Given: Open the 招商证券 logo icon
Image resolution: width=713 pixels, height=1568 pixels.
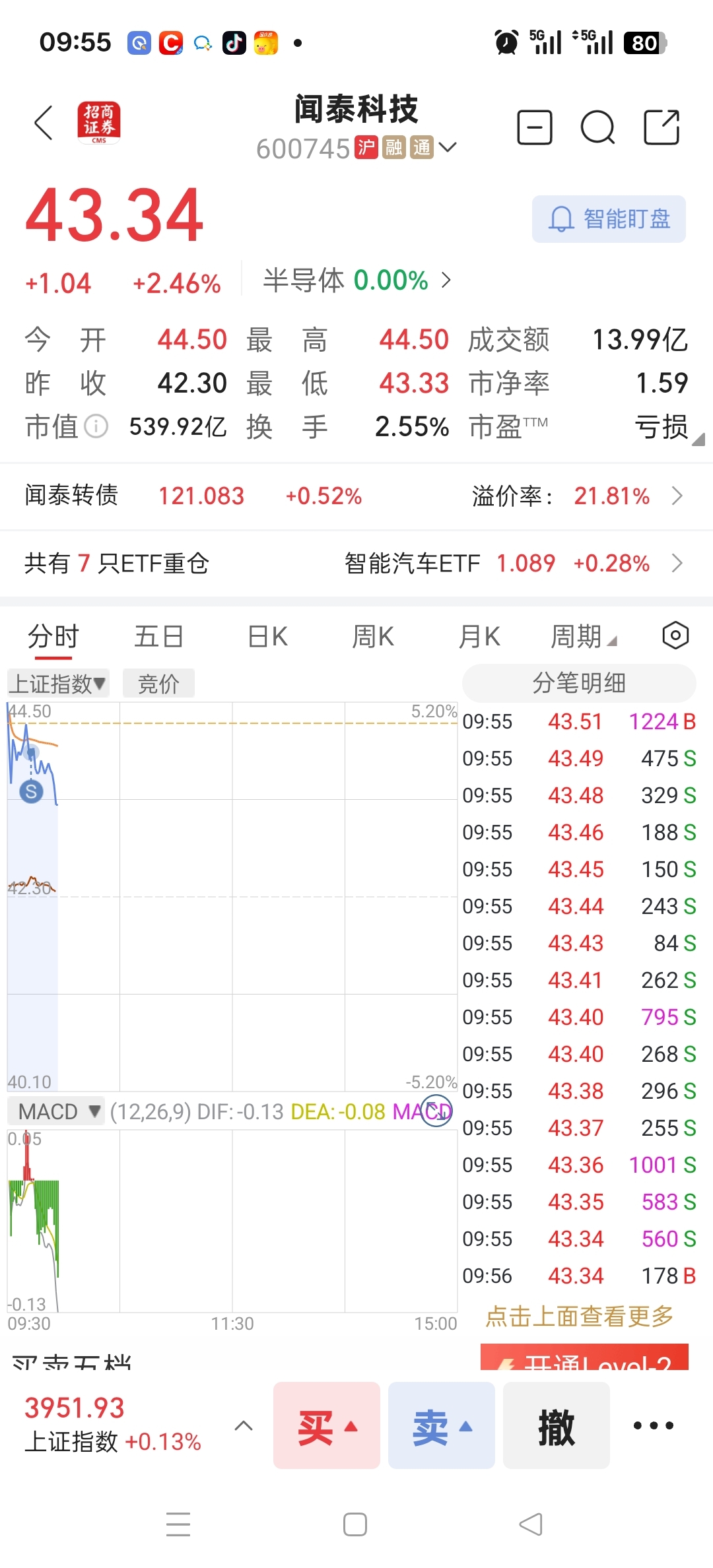Looking at the screenshot, I should click(99, 123).
